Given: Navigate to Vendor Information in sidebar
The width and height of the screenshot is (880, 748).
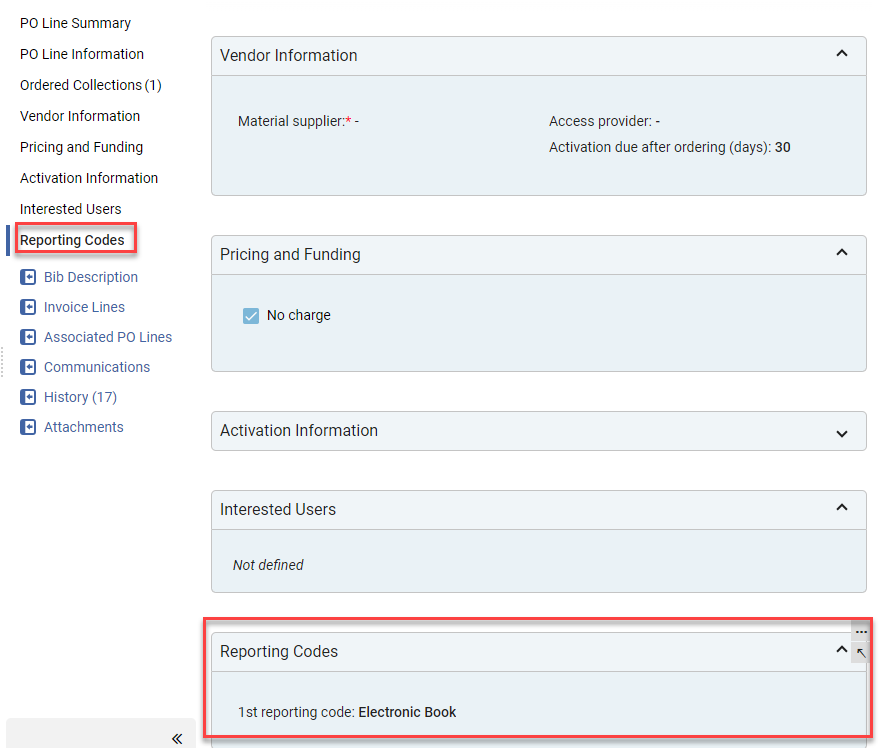Looking at the screenshot, I should tap(80, 116).
